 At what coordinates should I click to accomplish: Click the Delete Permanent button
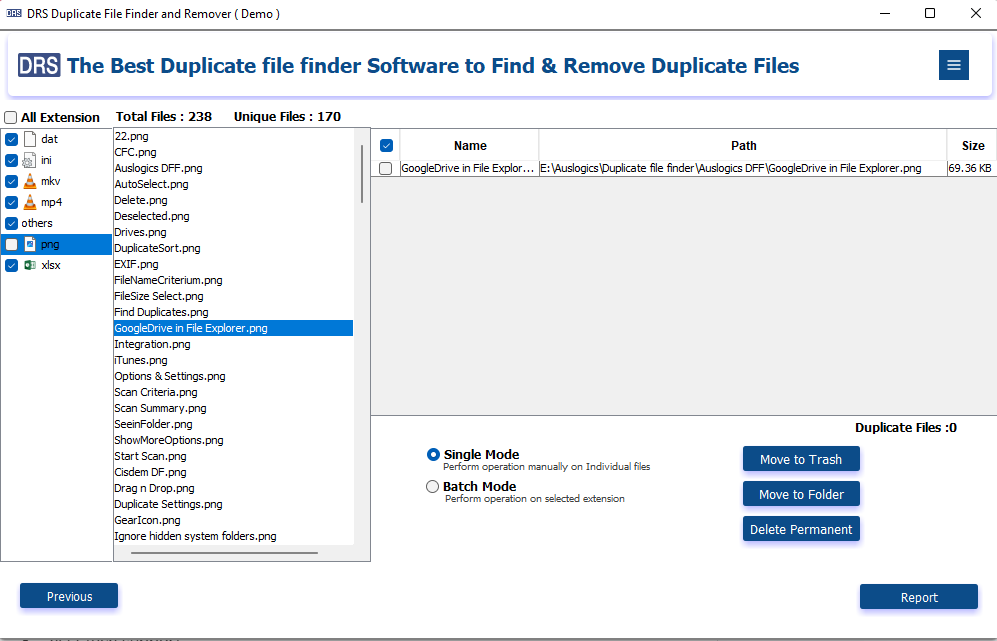coord(801,529)
